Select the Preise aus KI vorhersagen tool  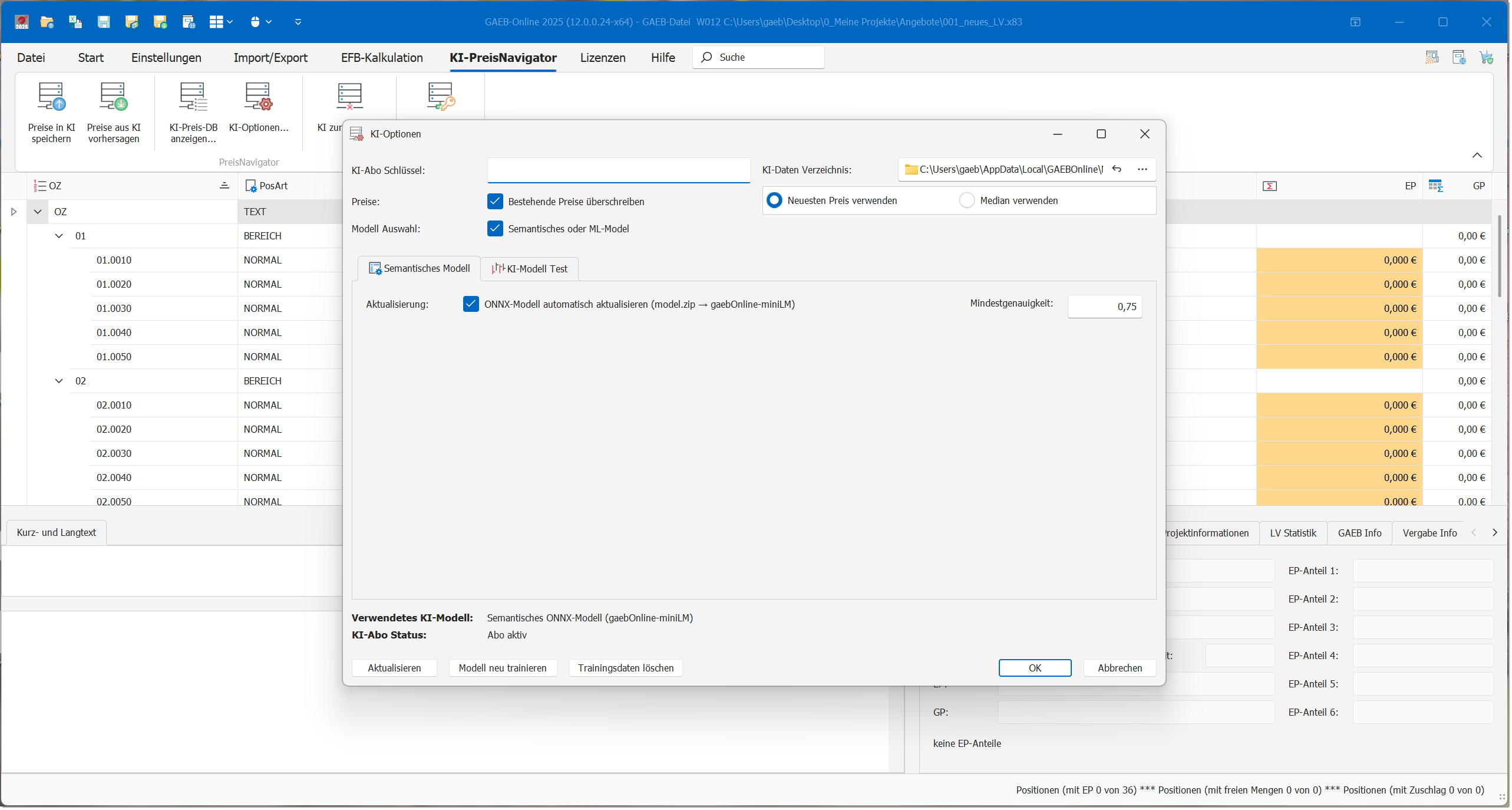click(114, 112)
